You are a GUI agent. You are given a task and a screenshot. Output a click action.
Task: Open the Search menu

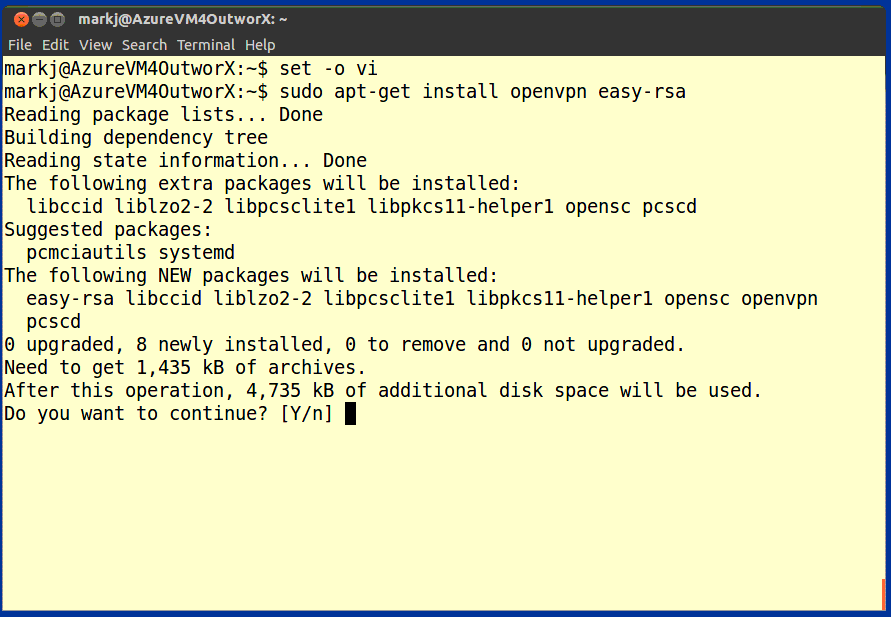(144, 45)
